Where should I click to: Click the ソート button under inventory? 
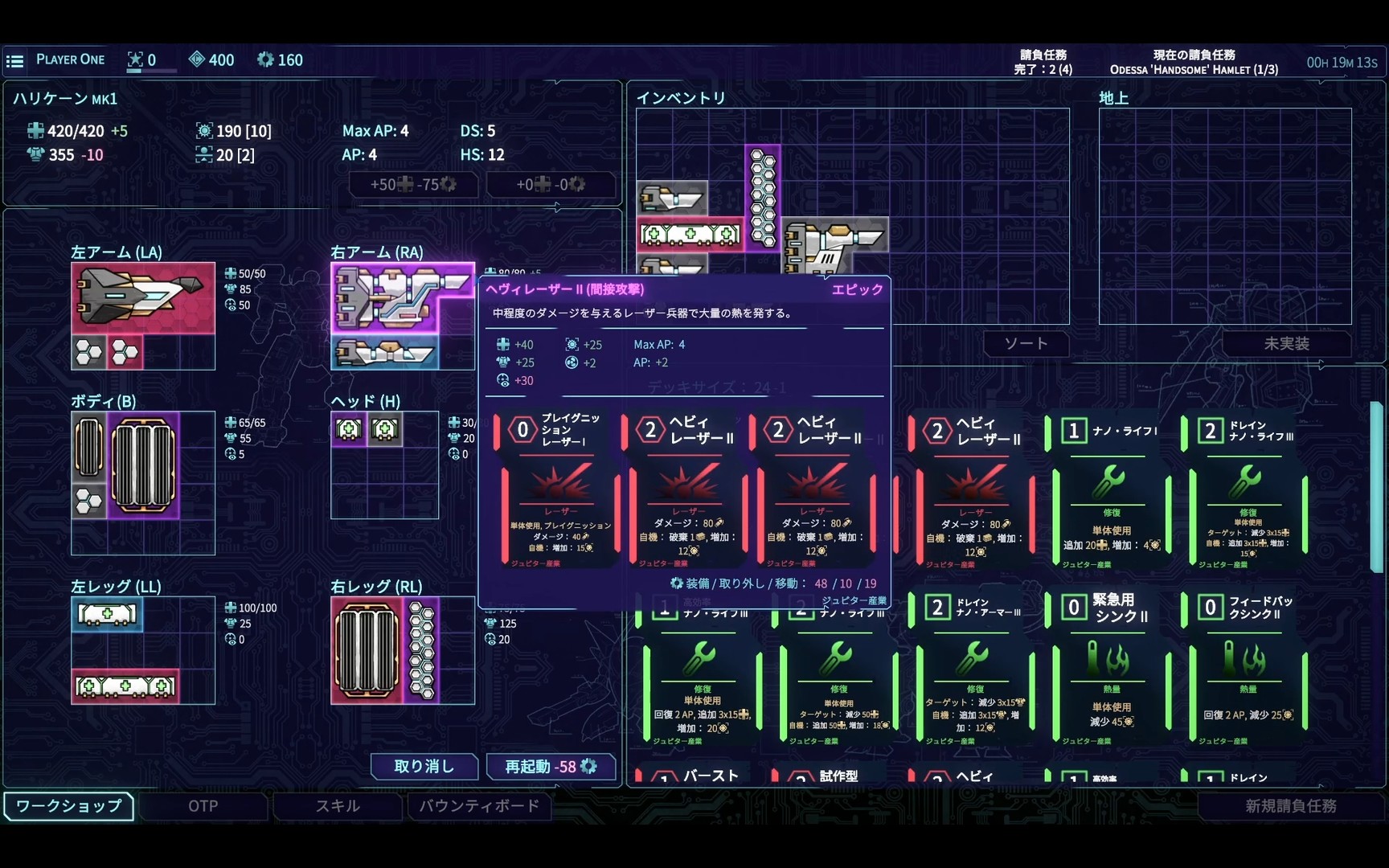coord(1026,344)
